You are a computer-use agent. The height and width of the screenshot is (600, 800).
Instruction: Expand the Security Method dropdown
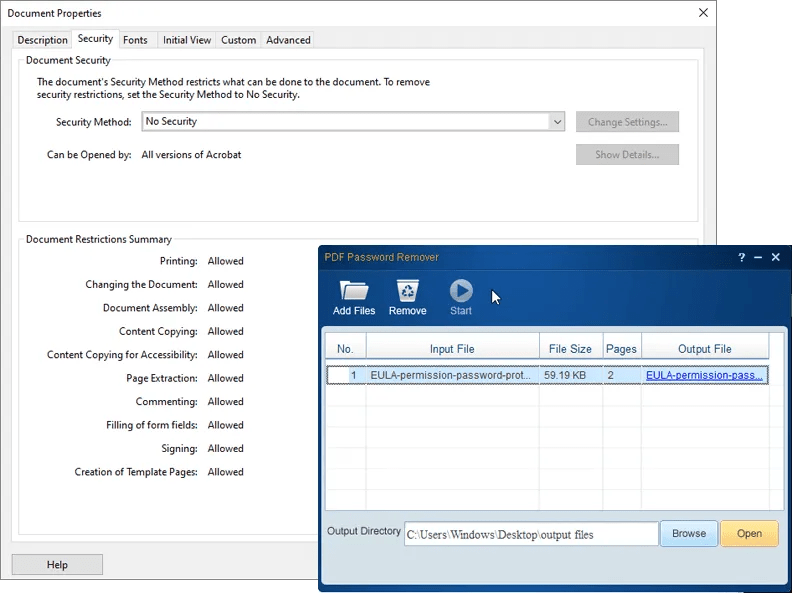557,121
